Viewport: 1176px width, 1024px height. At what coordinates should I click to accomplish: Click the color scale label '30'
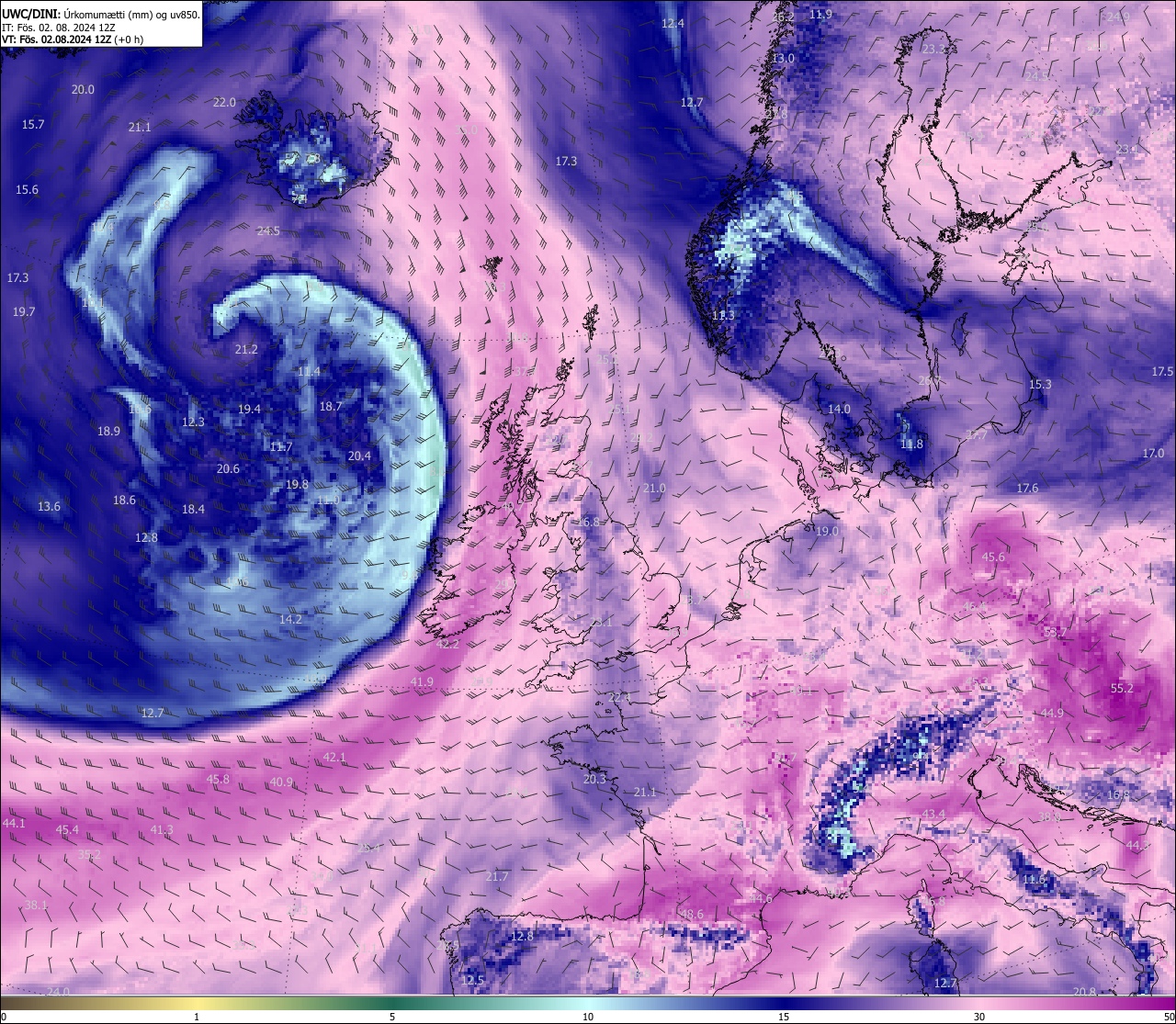click(979, 1017)
